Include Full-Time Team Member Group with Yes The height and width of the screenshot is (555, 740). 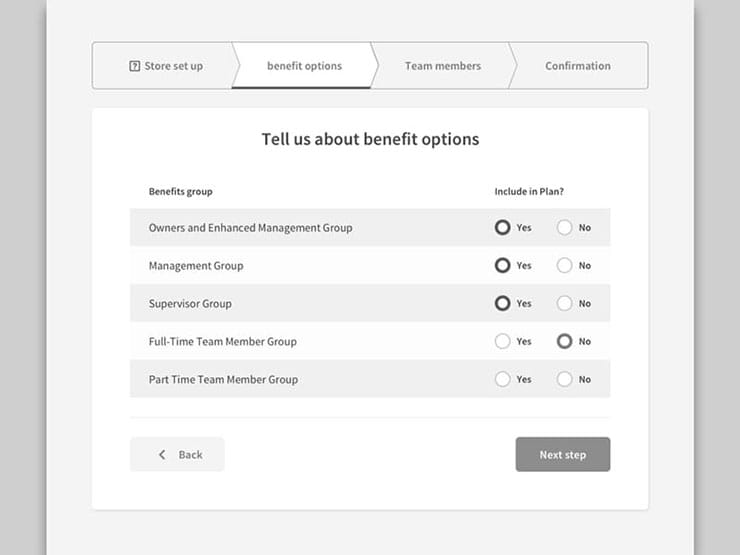tap(502, 342)
